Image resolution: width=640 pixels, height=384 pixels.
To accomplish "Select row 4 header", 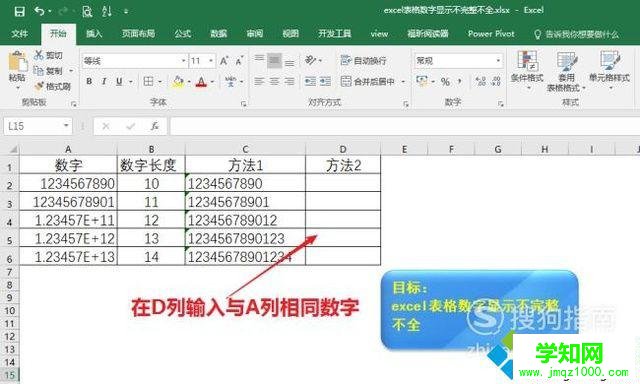I will click(x=9, y=221).
